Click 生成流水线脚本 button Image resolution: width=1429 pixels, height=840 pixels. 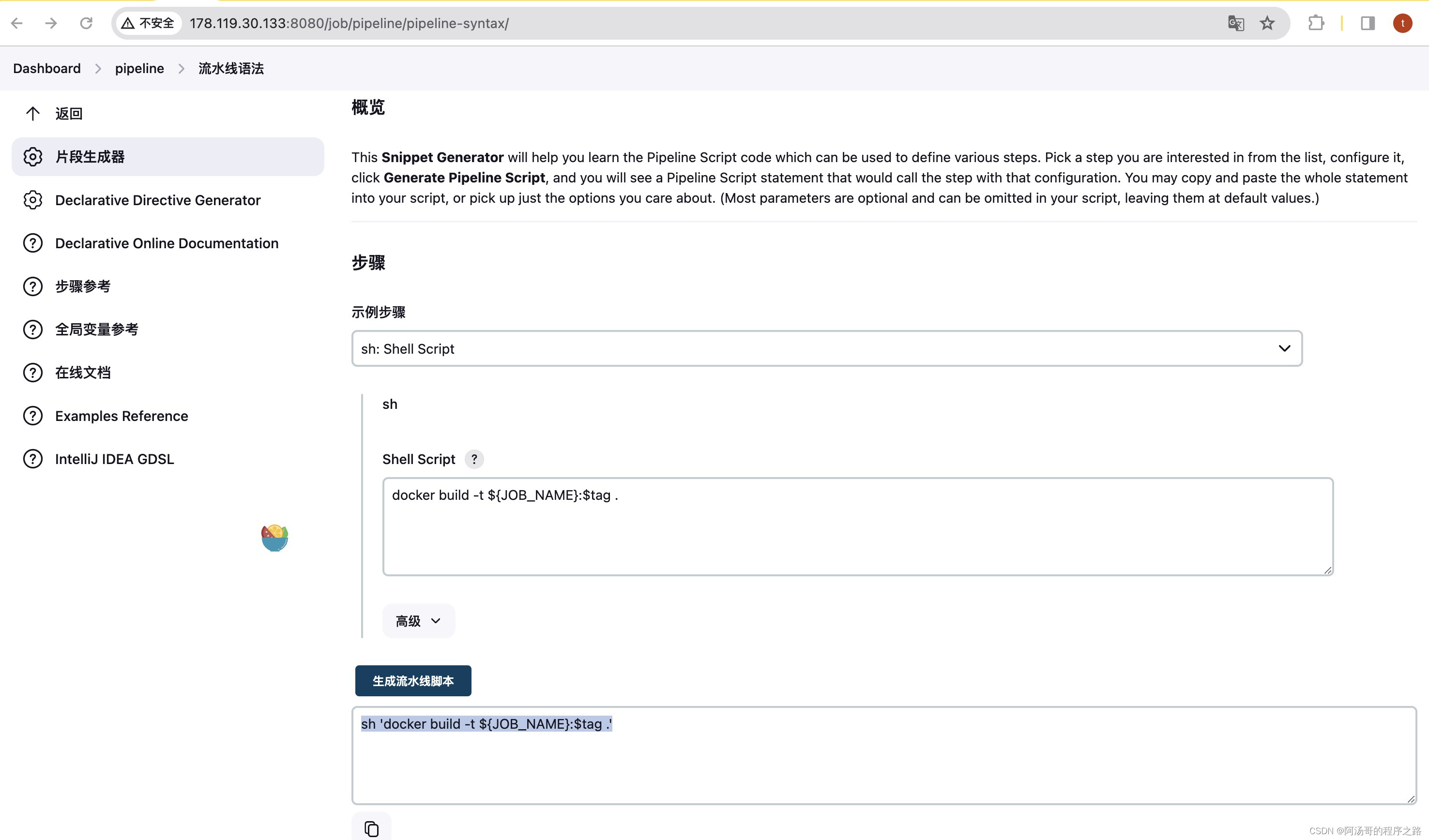(413, 681)
